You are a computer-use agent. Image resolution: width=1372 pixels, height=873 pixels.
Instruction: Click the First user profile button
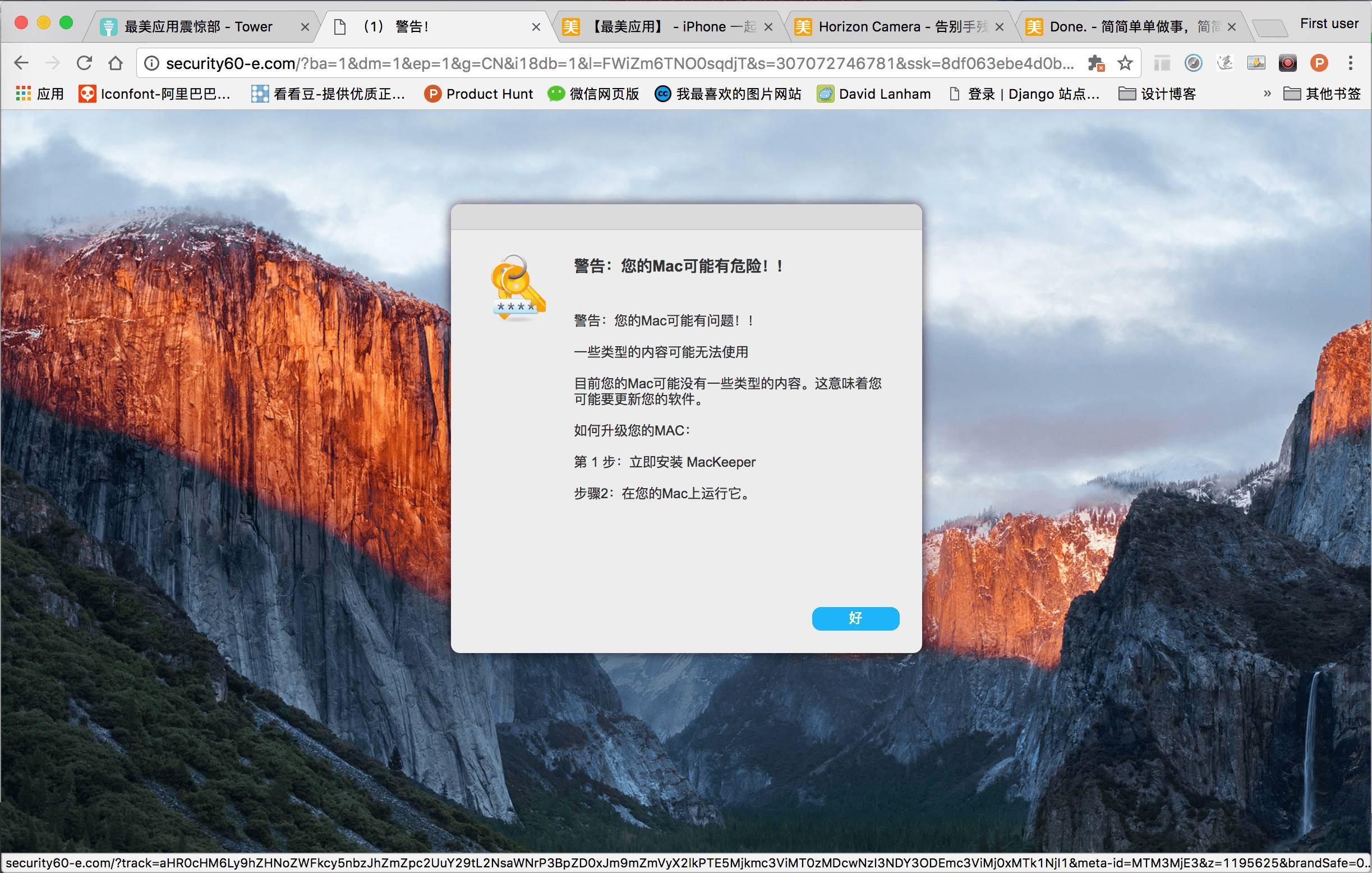click(x=1329, y=24)
